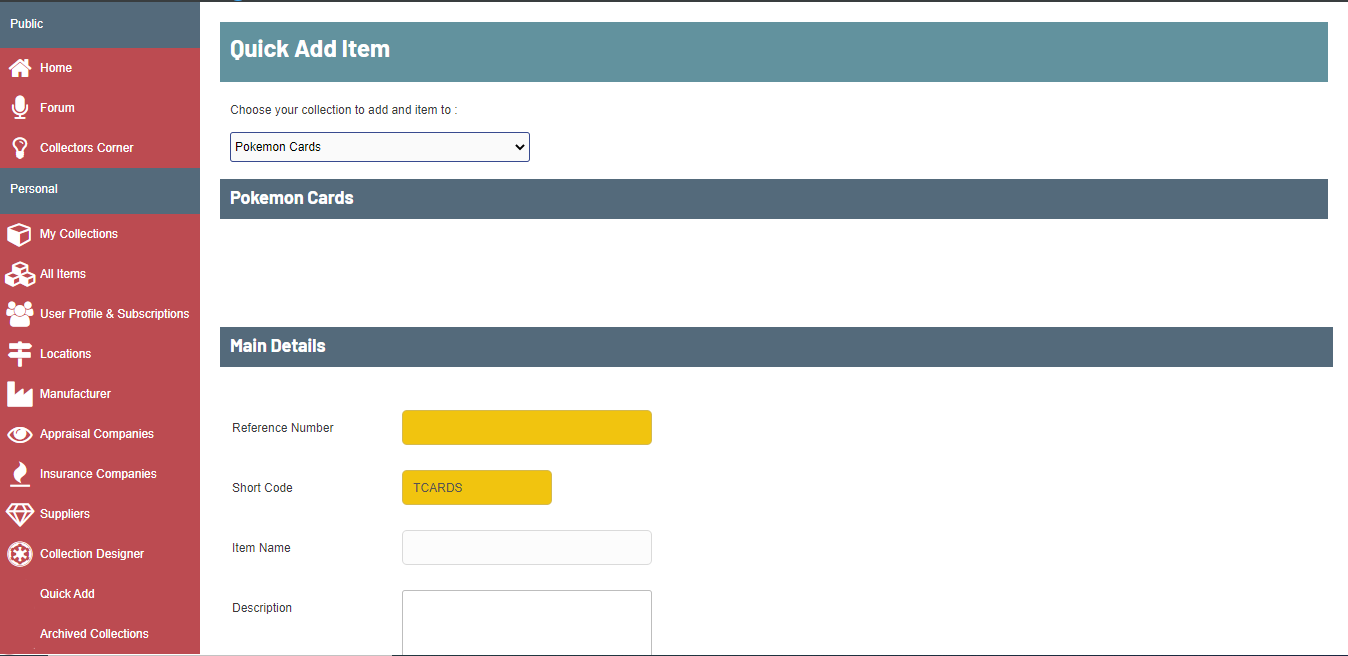Click the Collection Designer emblem icon
Image resolution: width=1348 pixels, height=656 pixels.
[20, 554]
